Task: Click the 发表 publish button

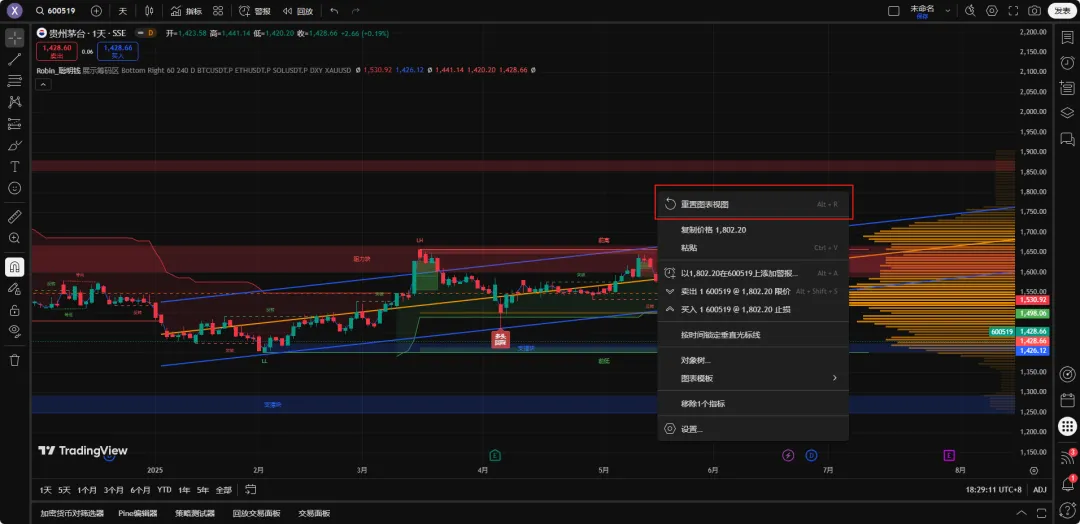Action: (1062, 11)
